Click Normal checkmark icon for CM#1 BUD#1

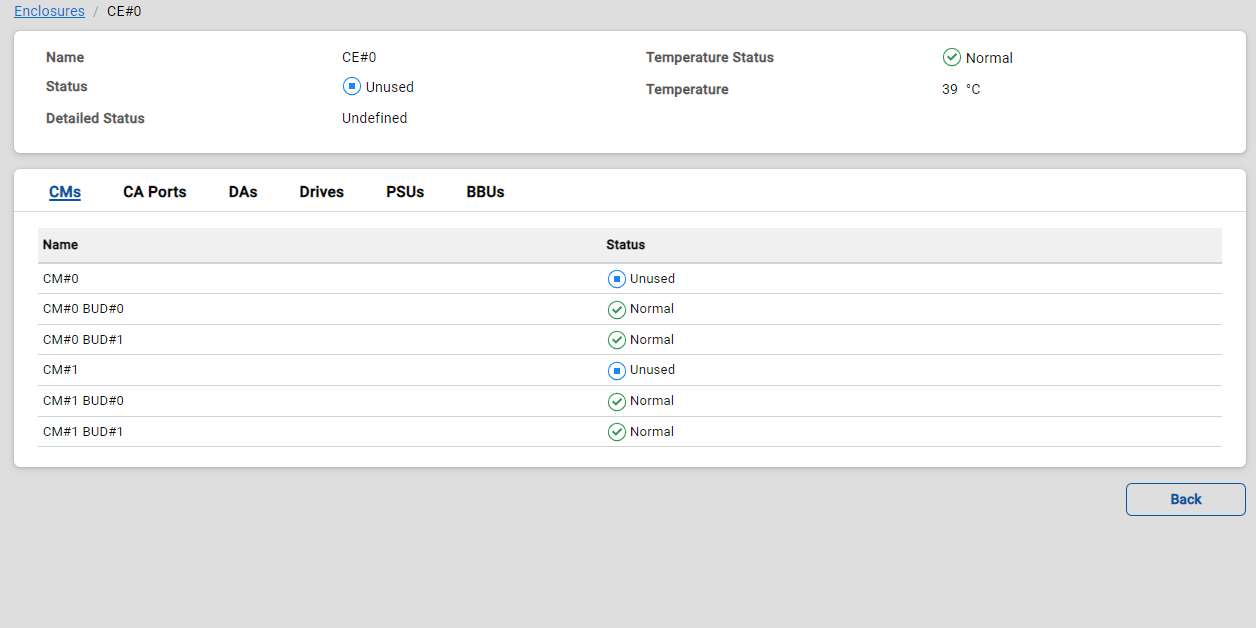point(617,432)
